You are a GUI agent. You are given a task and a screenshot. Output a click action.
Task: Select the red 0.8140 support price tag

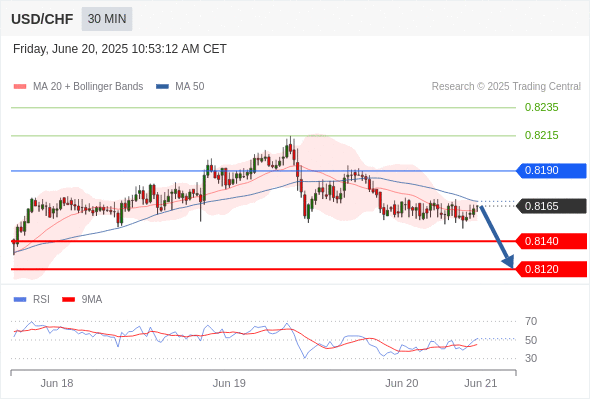(x=551, y=241)
